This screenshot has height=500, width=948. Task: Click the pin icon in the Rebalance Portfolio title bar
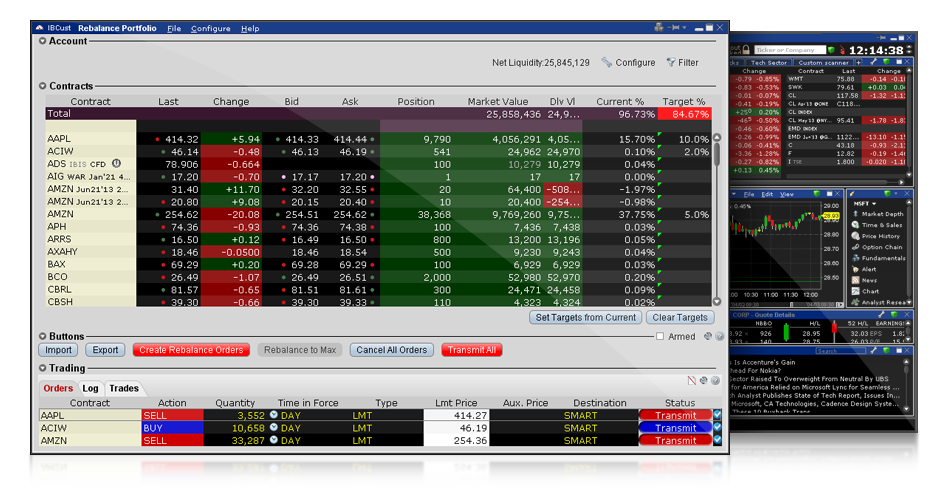(674, 27)
